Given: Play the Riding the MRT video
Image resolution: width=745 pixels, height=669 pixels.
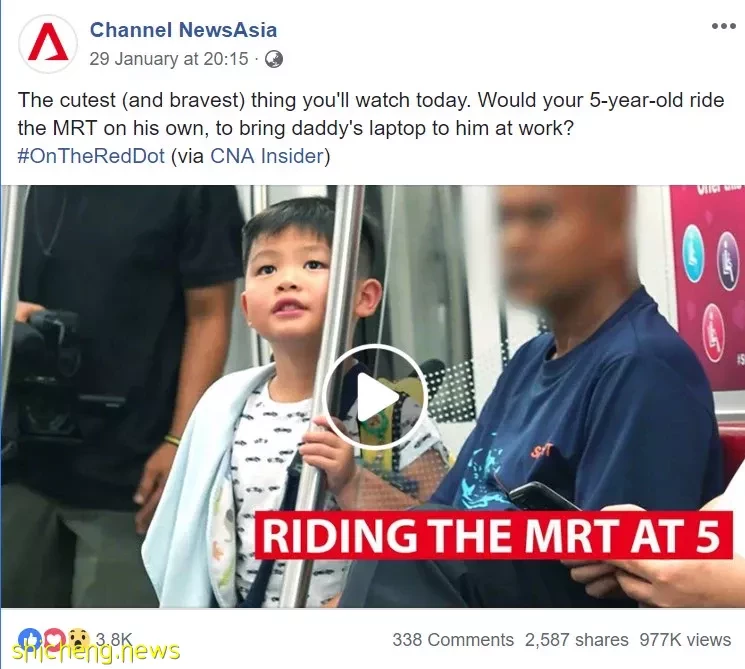Looking at the screenshot, I should [x=375, y=397].
